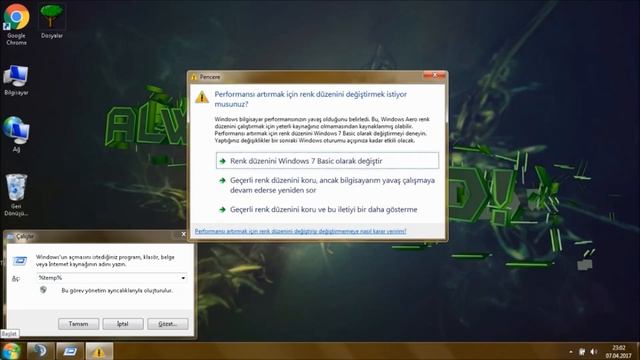This screenshot has width=640, height=360.
Task: Open the Google Chrome desktop shortcut
Action: pyautogui.click(x=16, y=24)
